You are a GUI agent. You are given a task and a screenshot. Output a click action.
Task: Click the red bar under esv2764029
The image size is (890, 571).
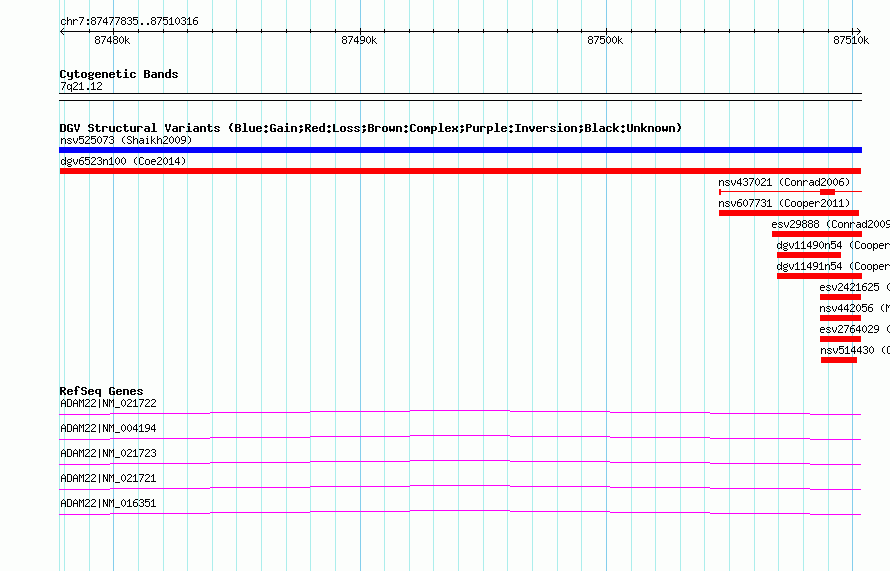[840, 339]
